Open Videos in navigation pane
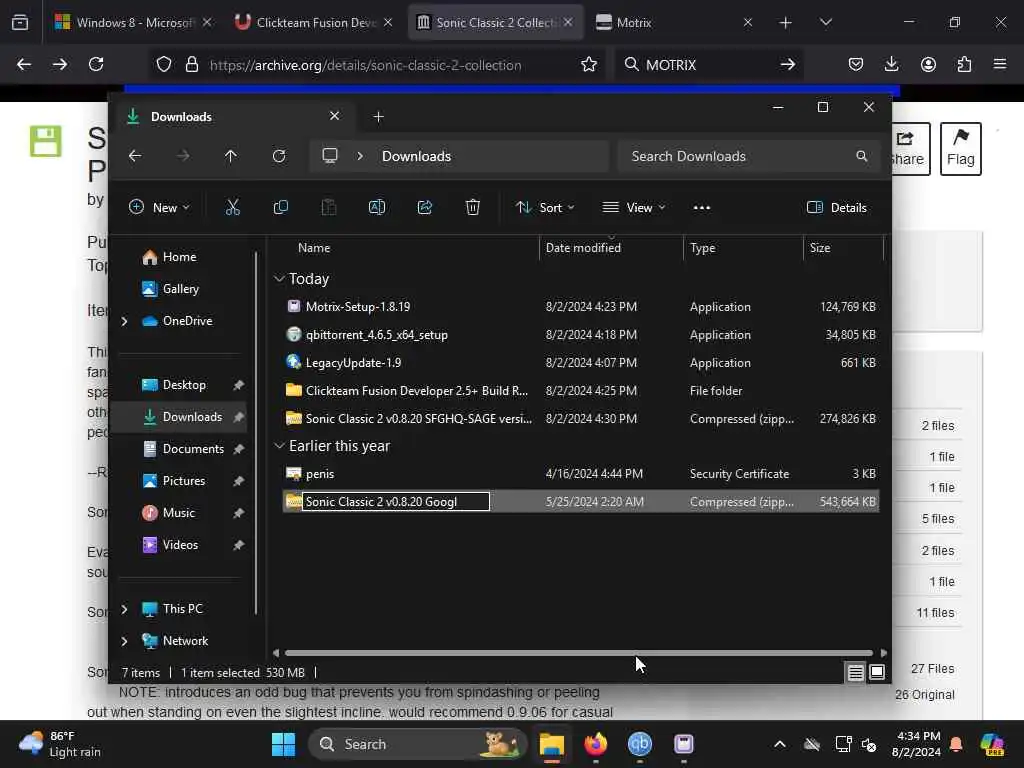Viewport: 1024px width, 768px height. (180, 545)
